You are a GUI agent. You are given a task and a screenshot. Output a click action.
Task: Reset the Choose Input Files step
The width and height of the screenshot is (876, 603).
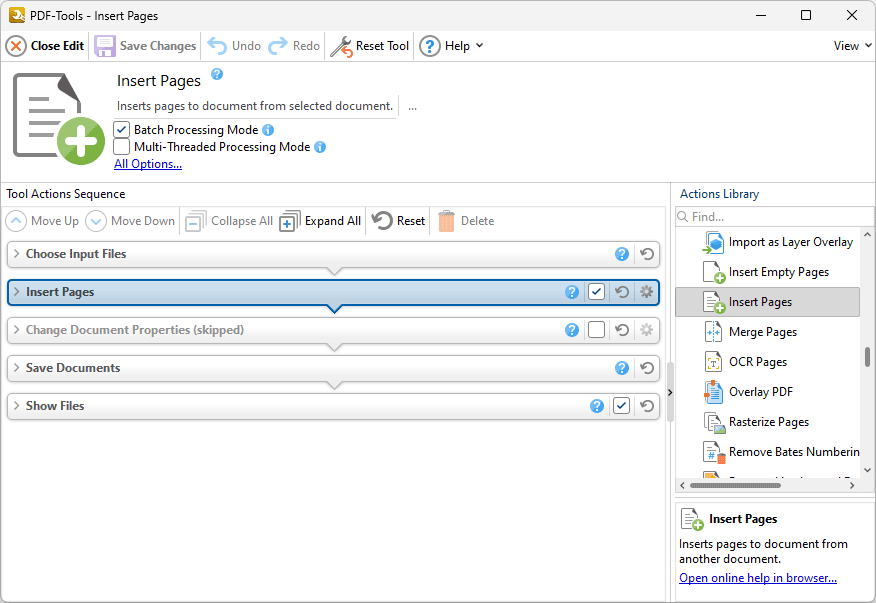tap(647, 254)
